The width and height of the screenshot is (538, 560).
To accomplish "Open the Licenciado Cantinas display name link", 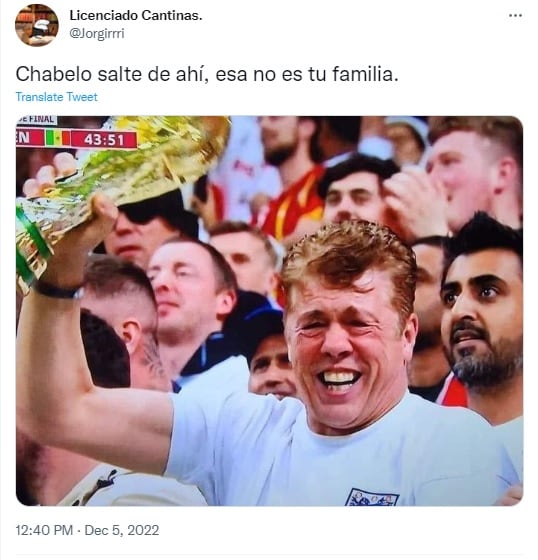I will click(136, 15).
